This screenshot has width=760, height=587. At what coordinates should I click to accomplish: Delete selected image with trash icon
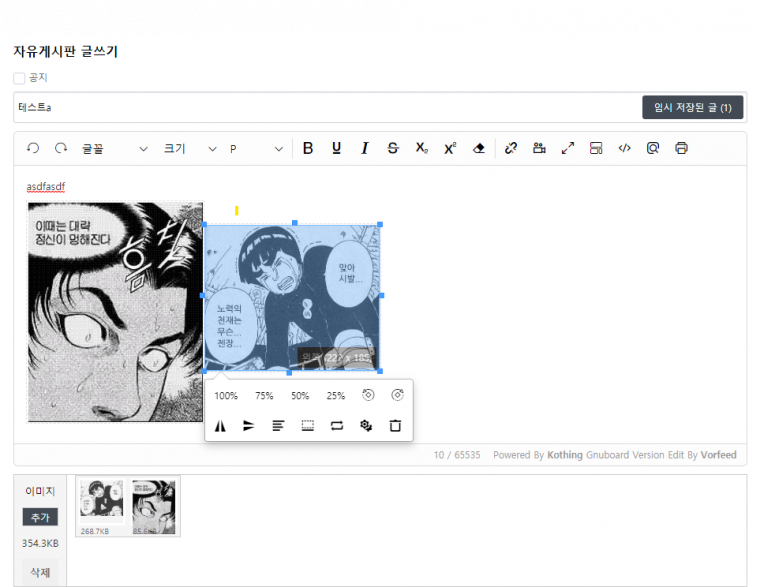[395, 425]
